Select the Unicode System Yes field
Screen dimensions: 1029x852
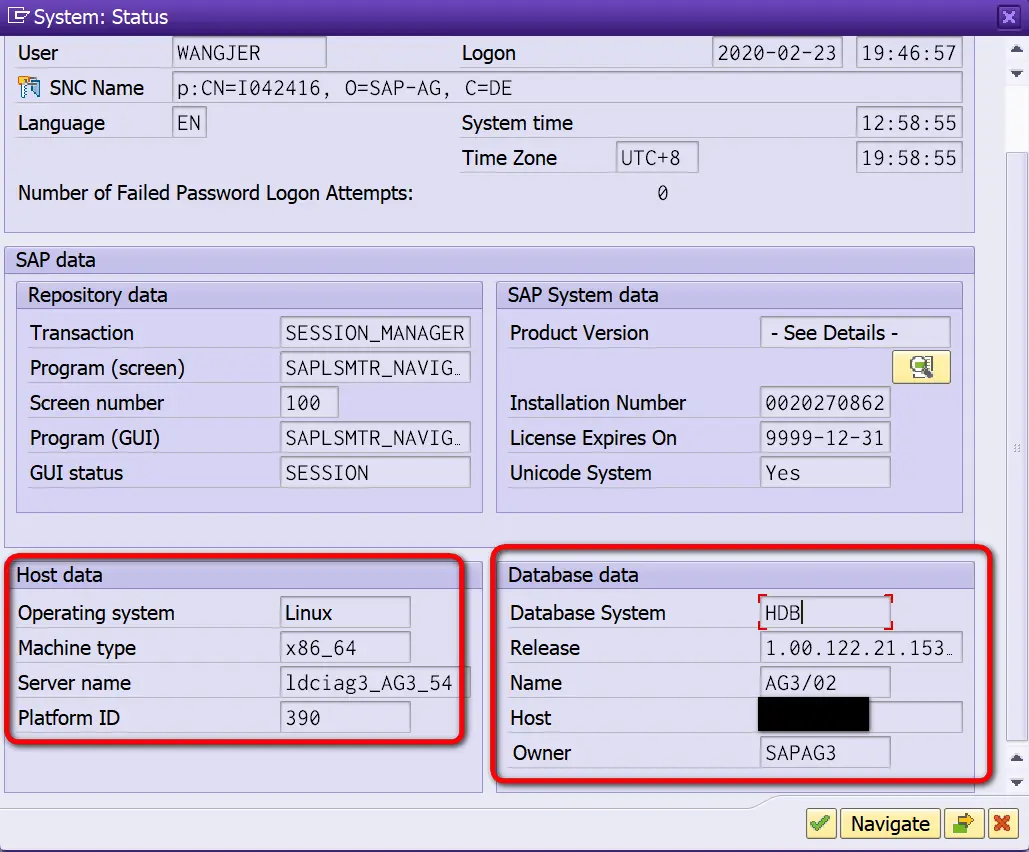click(x=826, y=473)
